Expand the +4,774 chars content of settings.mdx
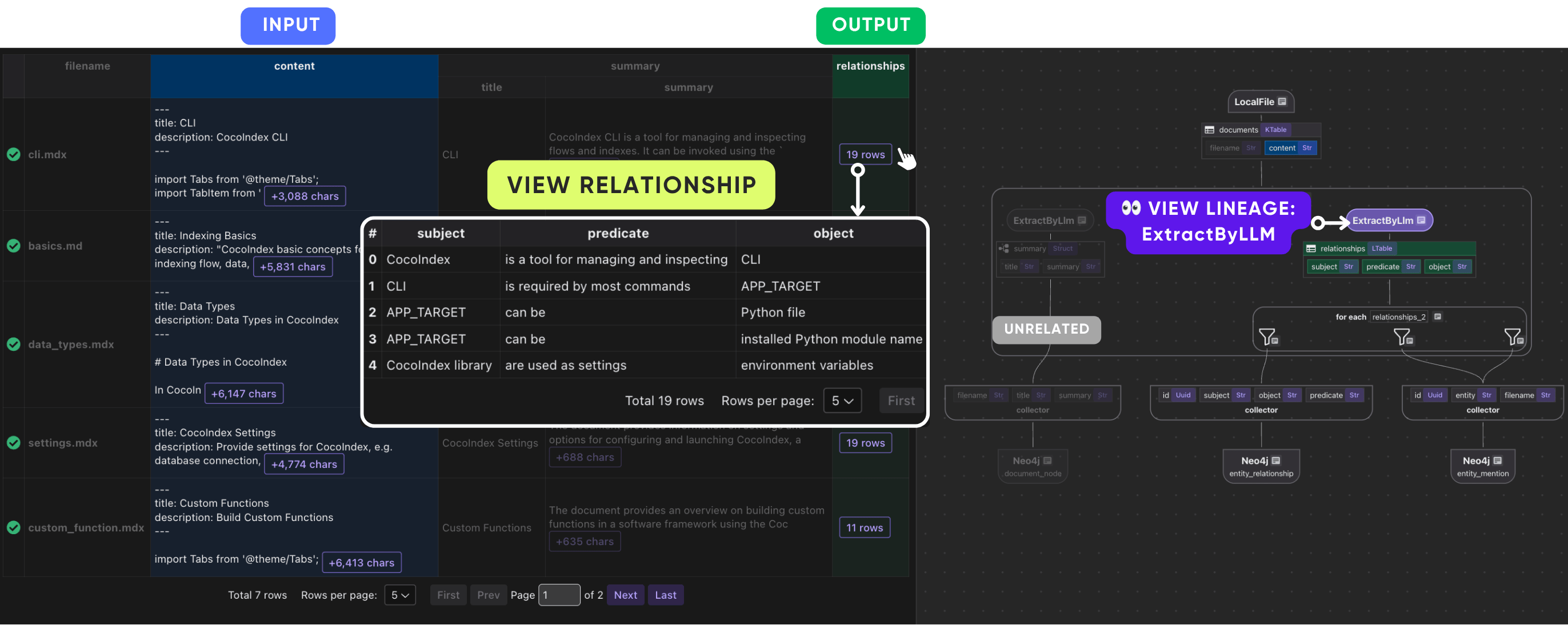Image resolution: width=1568 pixels, height=625 pixels. coord(305,464)
